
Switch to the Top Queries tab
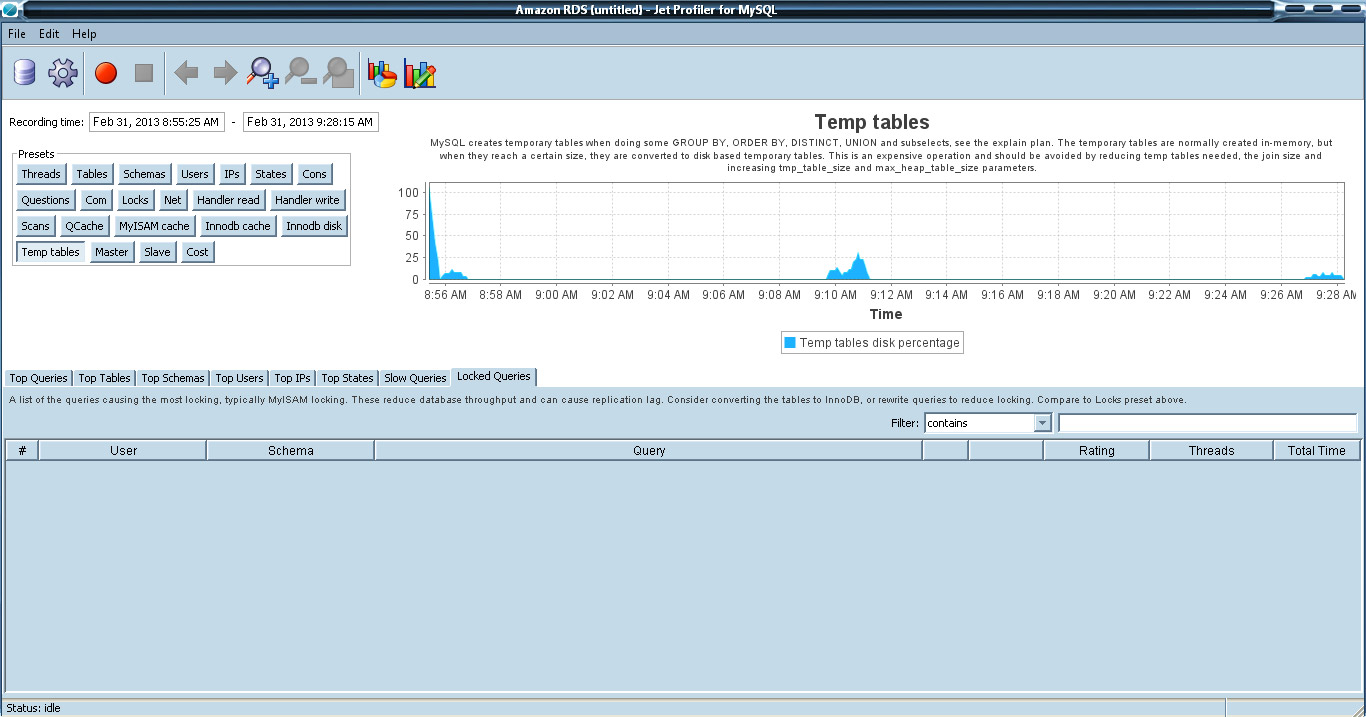[39, 378]
